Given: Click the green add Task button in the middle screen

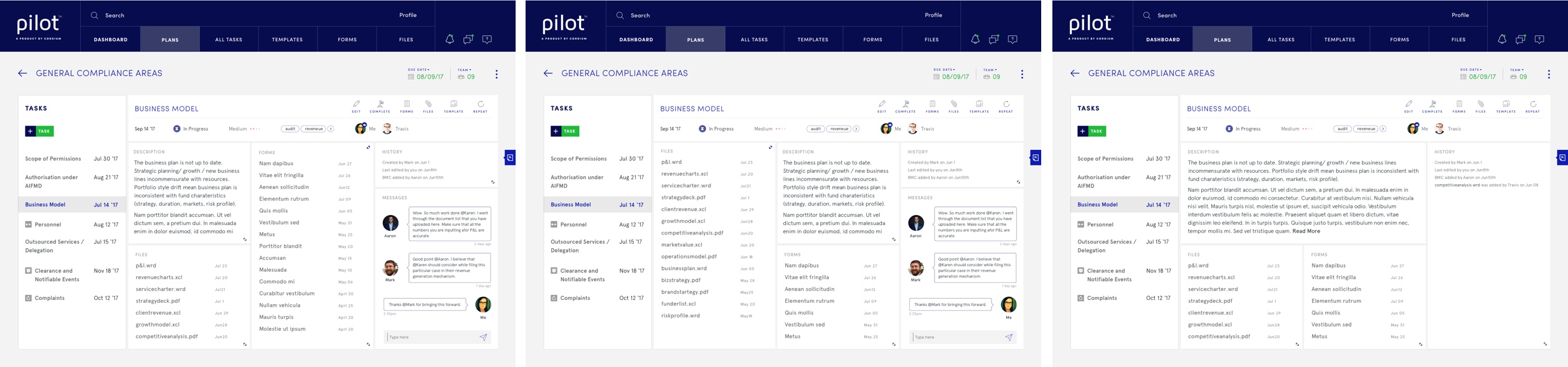Looking at the screenshot, I should (x=565, y=131).
